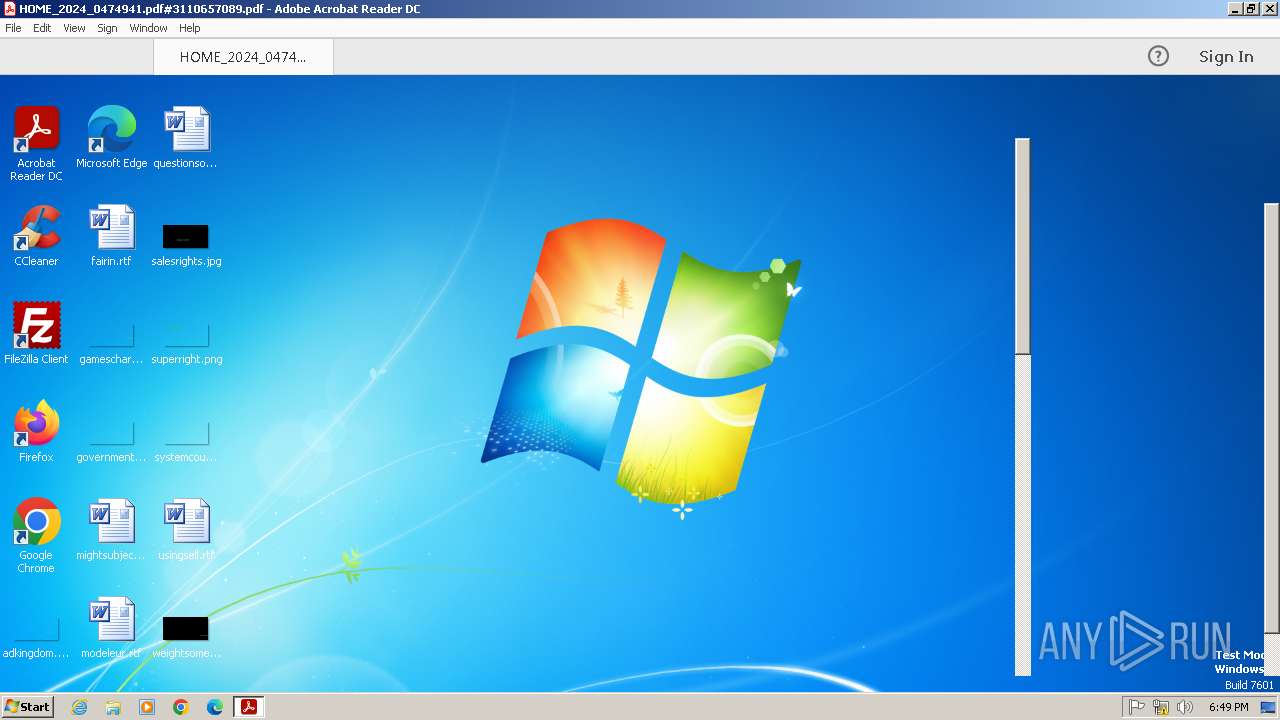Screen dimensions: 1280x720
Task: Select the CCleaner desktop icon
Action: [x=36, y=236]
